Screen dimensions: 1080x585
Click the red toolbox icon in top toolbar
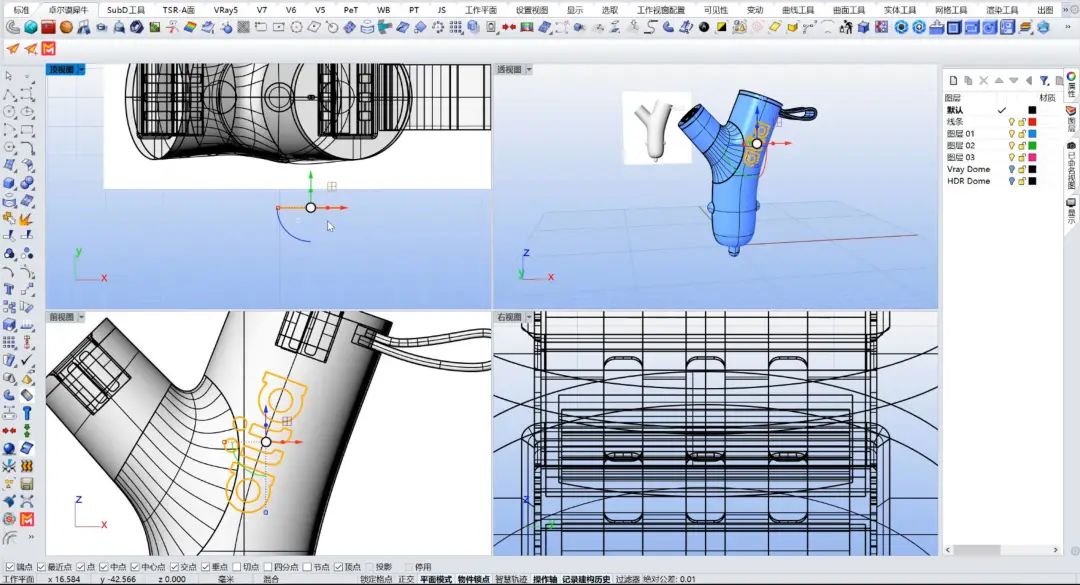[48, 27]
